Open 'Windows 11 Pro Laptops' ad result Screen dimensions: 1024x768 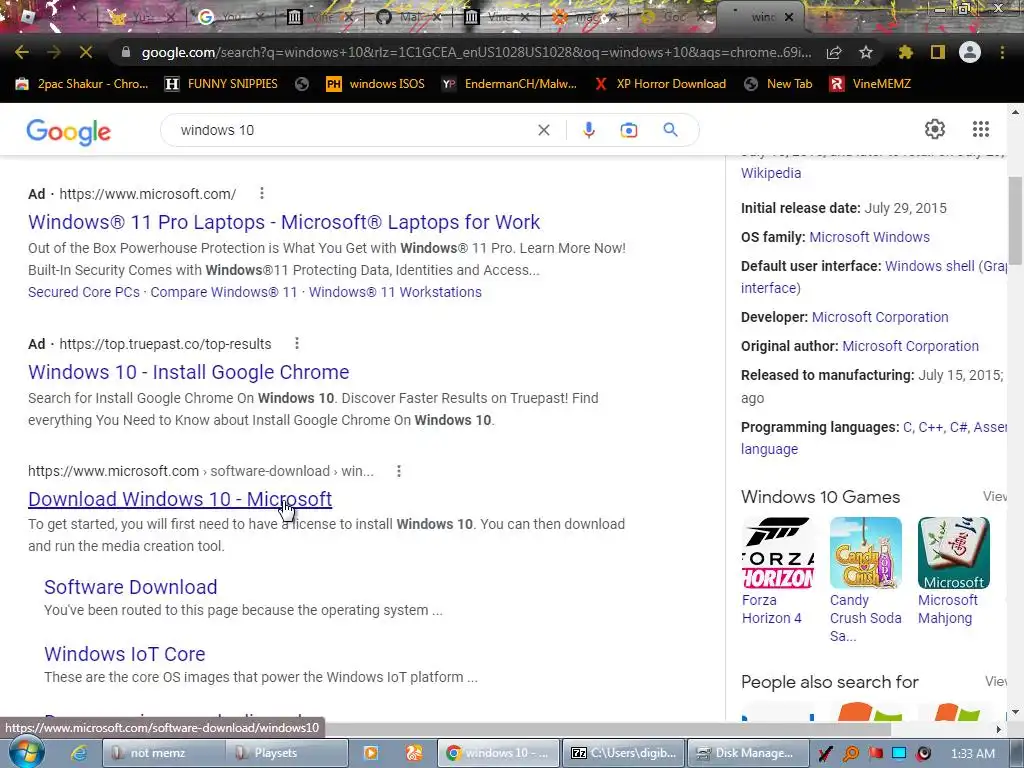(x=284, y=222)
